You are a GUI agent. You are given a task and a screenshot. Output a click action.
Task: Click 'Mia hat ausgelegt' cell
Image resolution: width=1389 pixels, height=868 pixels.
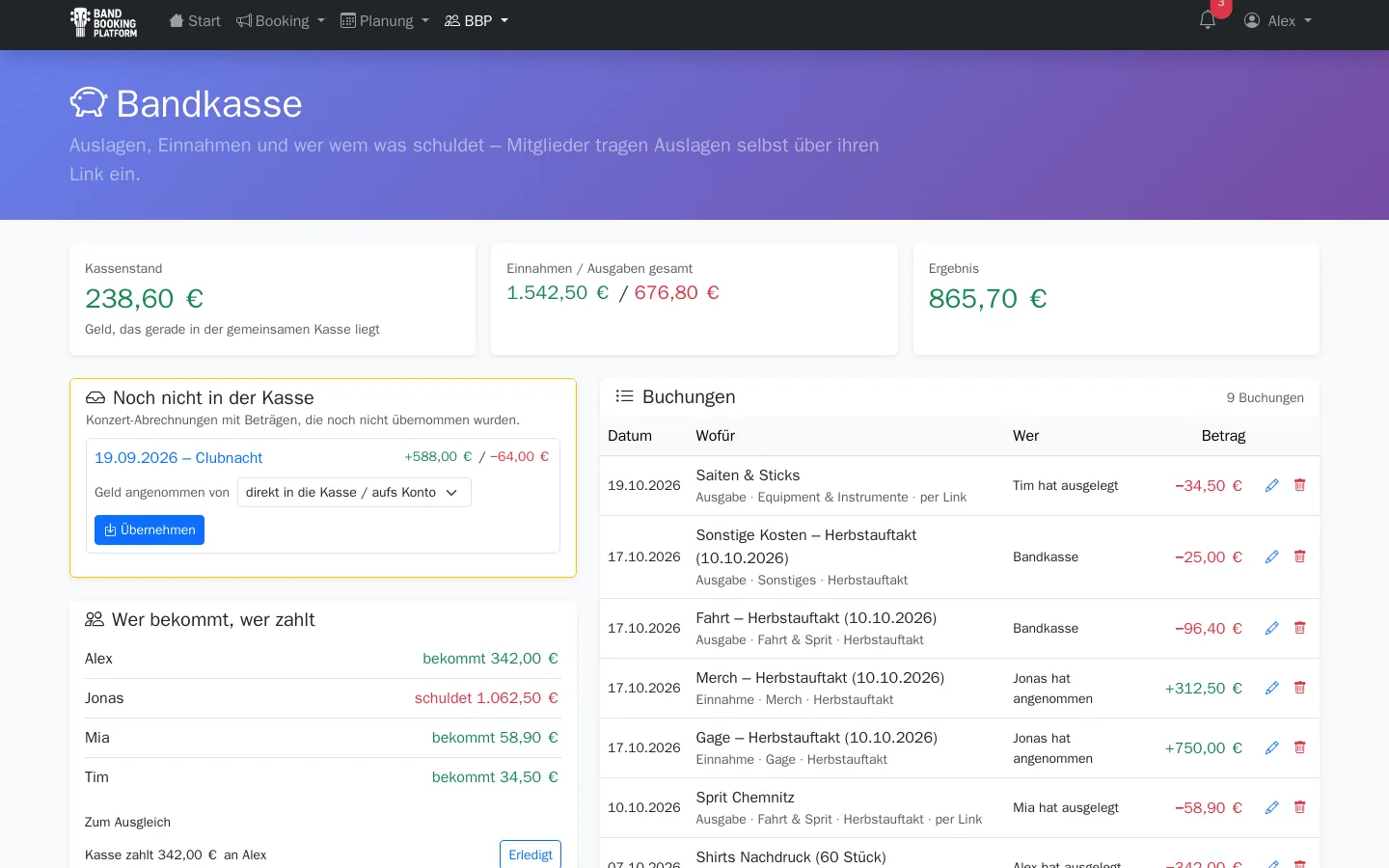(1066, 807)
